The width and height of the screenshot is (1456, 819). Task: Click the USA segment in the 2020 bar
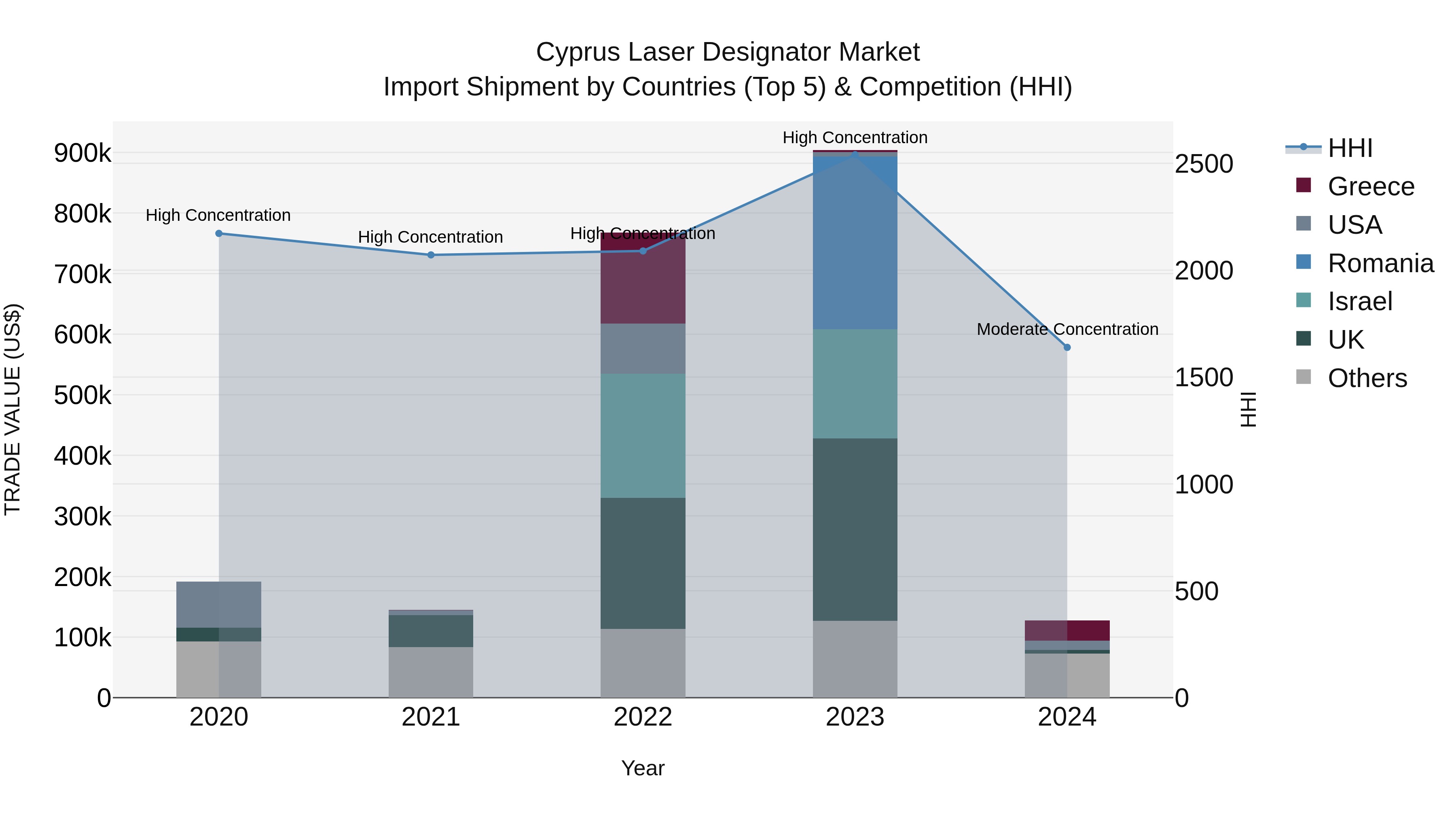pyautogui.click(x=219, y=605)
